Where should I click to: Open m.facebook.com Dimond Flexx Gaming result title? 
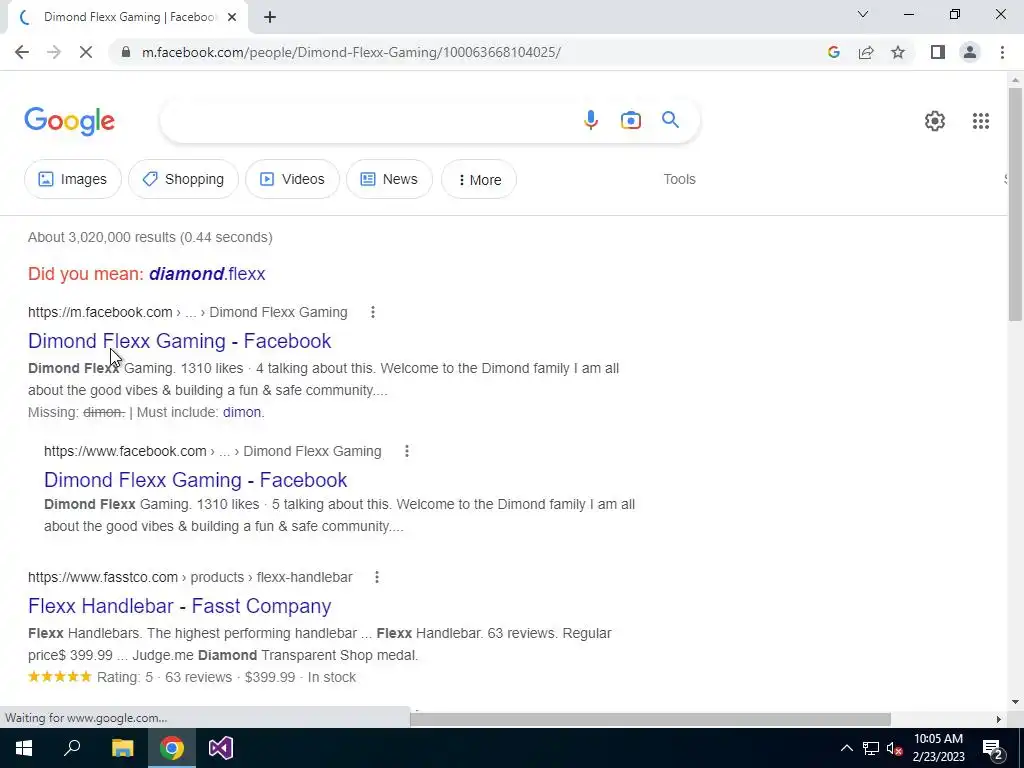pyautogui.click(x=180, y=341)
